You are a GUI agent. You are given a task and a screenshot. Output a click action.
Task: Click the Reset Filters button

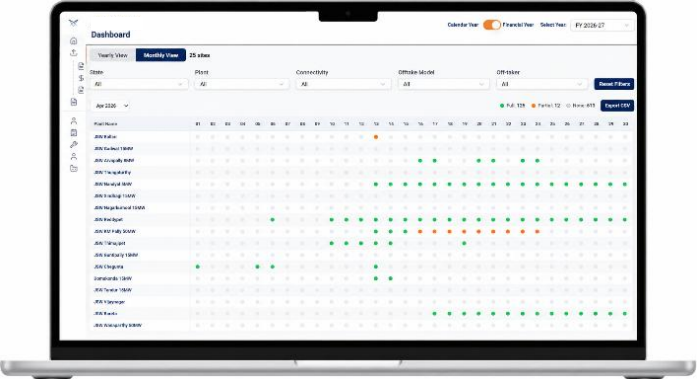pos(614,84)
